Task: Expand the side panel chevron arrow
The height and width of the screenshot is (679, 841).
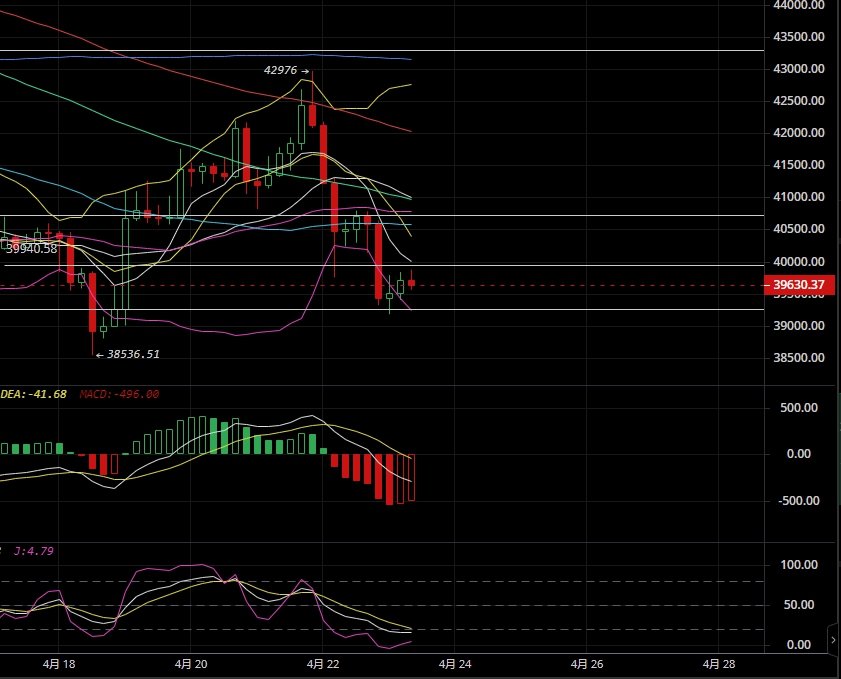Action: click(x=833, y=640)
